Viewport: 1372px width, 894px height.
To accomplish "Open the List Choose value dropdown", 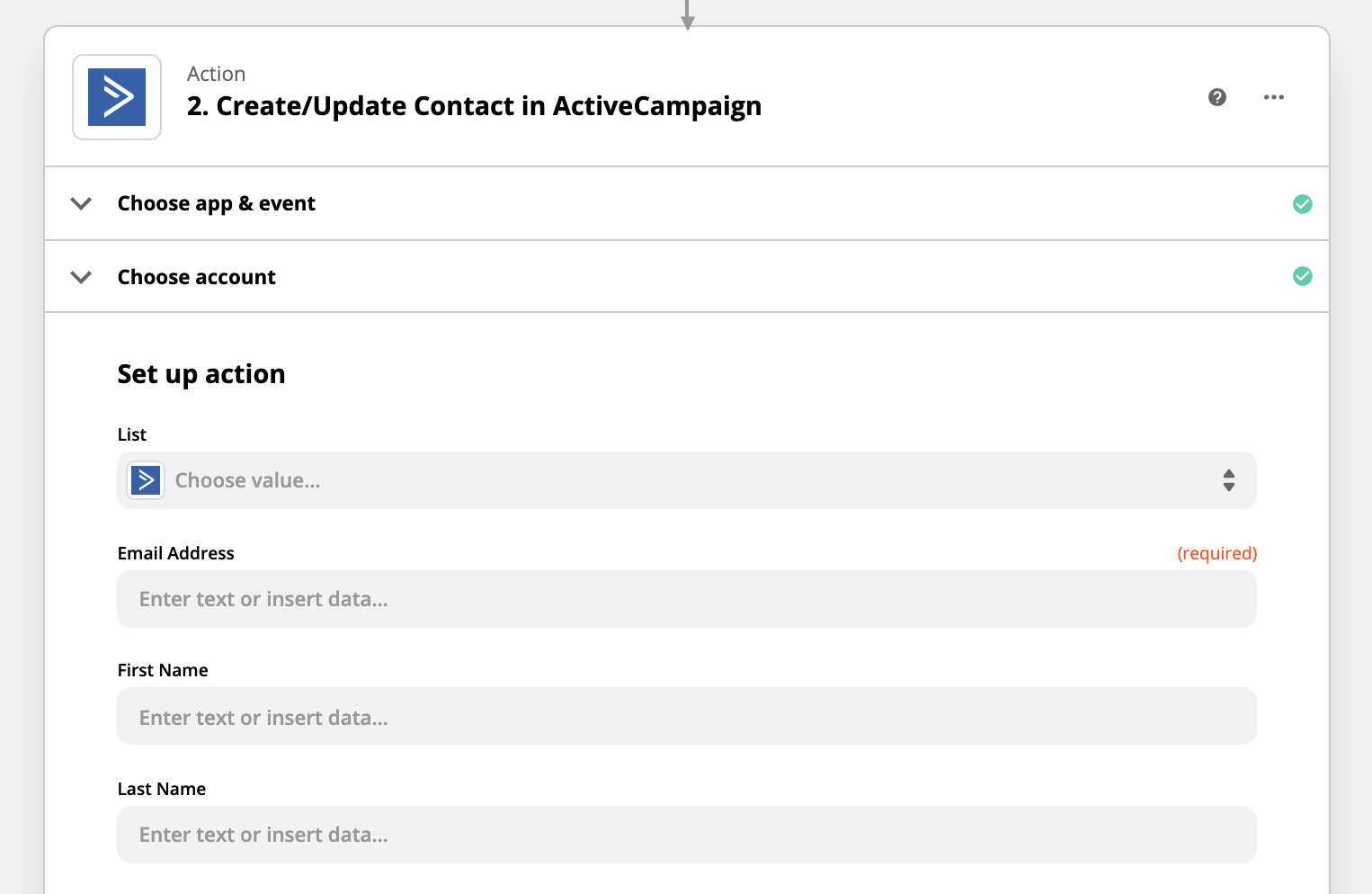I will pos(687,480).
